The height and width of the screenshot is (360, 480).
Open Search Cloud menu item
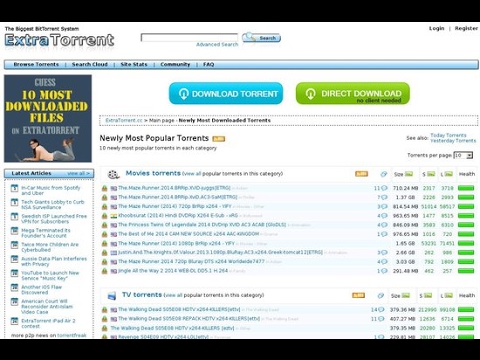tap(90, 64)
